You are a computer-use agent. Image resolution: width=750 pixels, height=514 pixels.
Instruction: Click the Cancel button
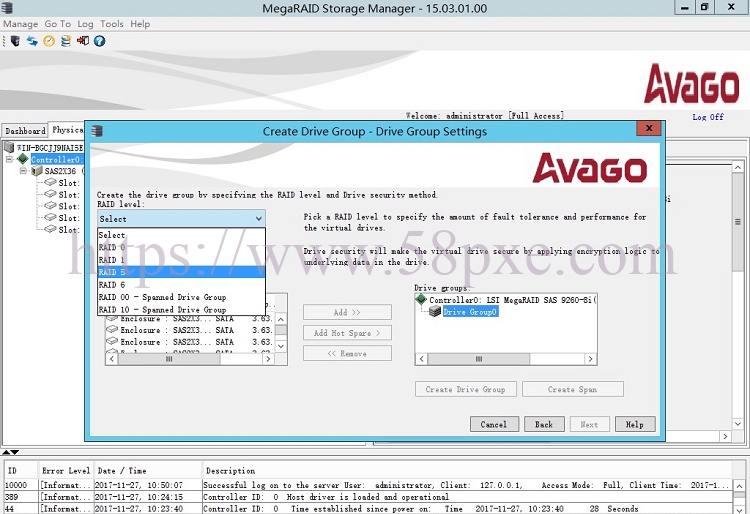(x=494, y=424)
